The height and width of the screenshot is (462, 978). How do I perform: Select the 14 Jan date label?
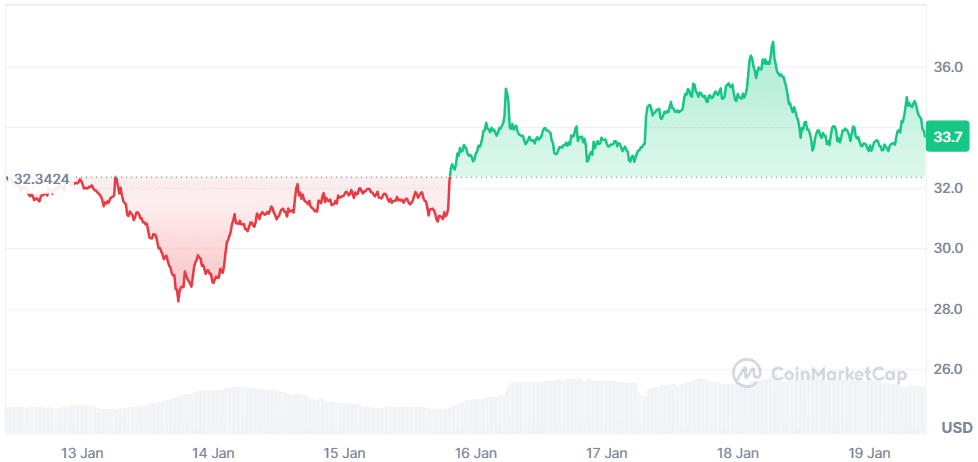click(x=212, y=453)
